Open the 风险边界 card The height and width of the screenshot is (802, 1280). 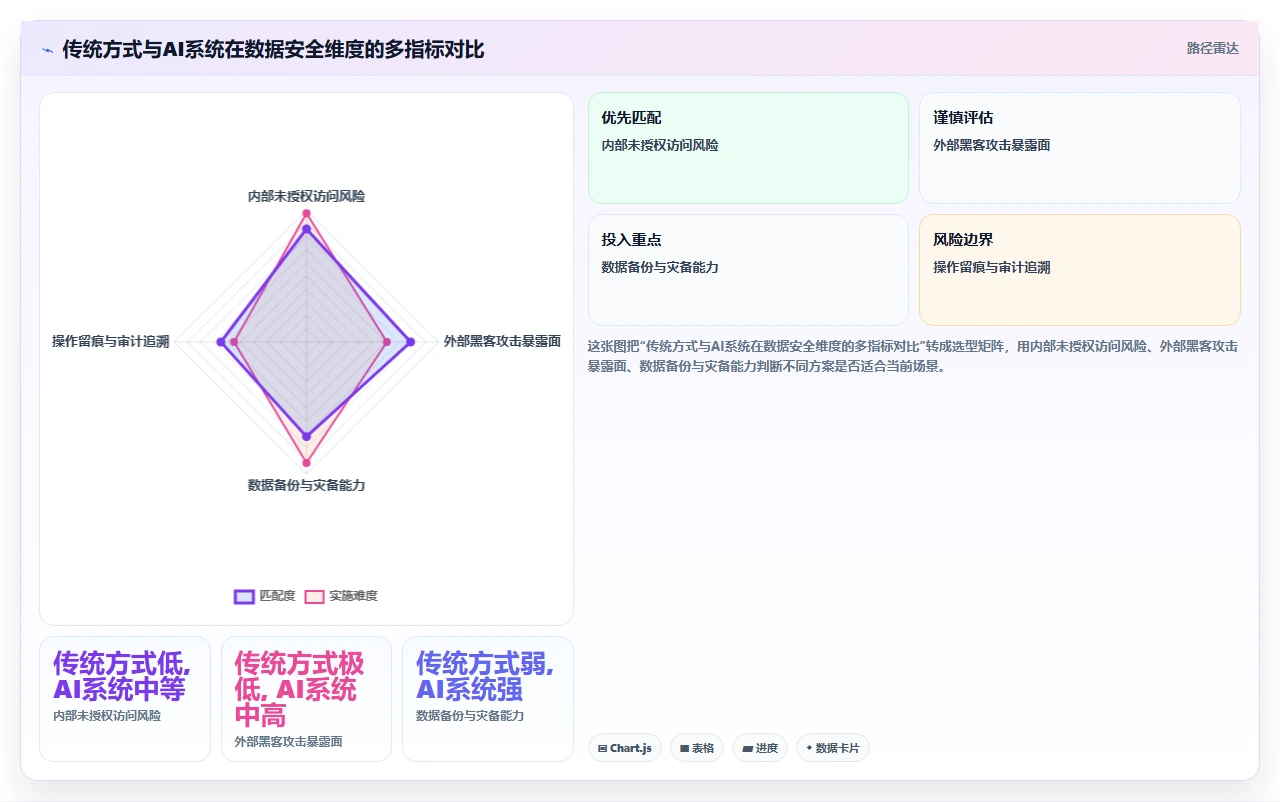click(1080, 270)
